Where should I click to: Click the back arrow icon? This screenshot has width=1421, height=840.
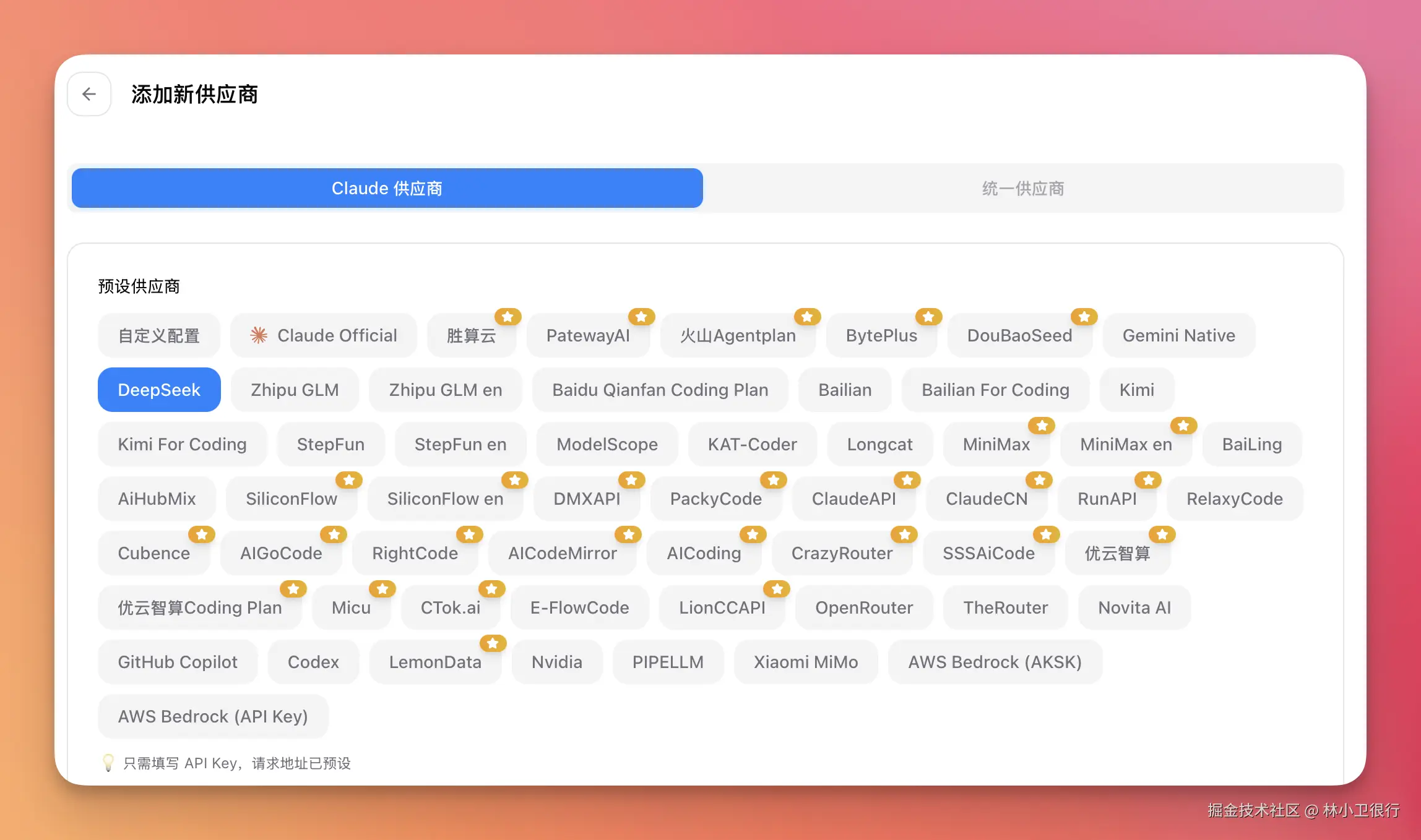[89, 94]
